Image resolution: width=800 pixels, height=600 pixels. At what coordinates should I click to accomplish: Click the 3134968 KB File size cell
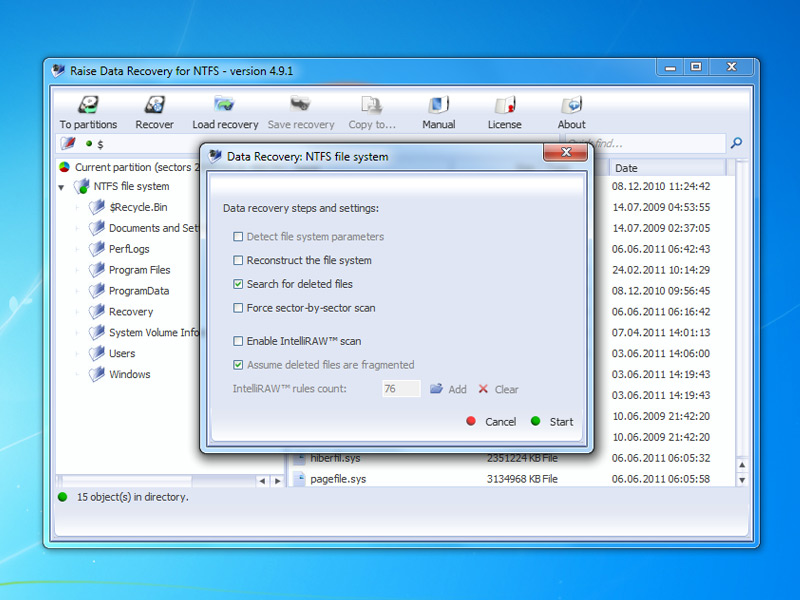pyautogui.click(x=522, y=479)
